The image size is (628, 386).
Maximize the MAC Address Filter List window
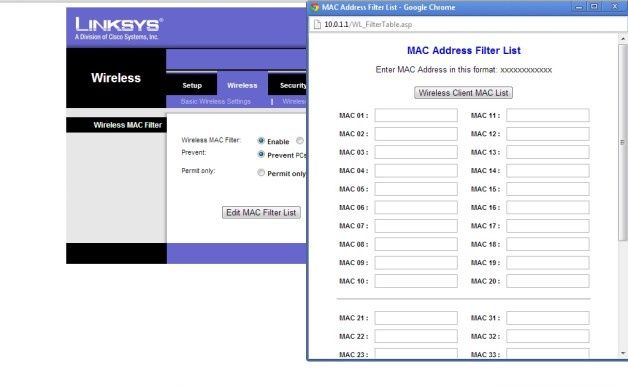594,7
